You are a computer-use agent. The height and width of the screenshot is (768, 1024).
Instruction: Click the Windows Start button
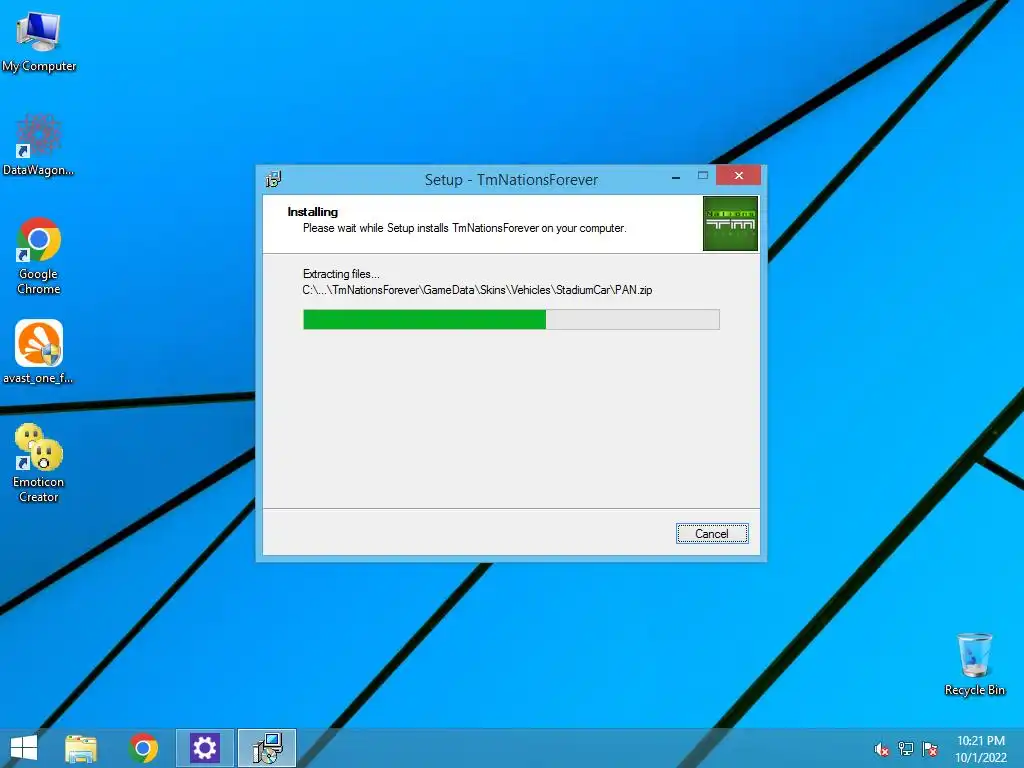click(24, 748)
